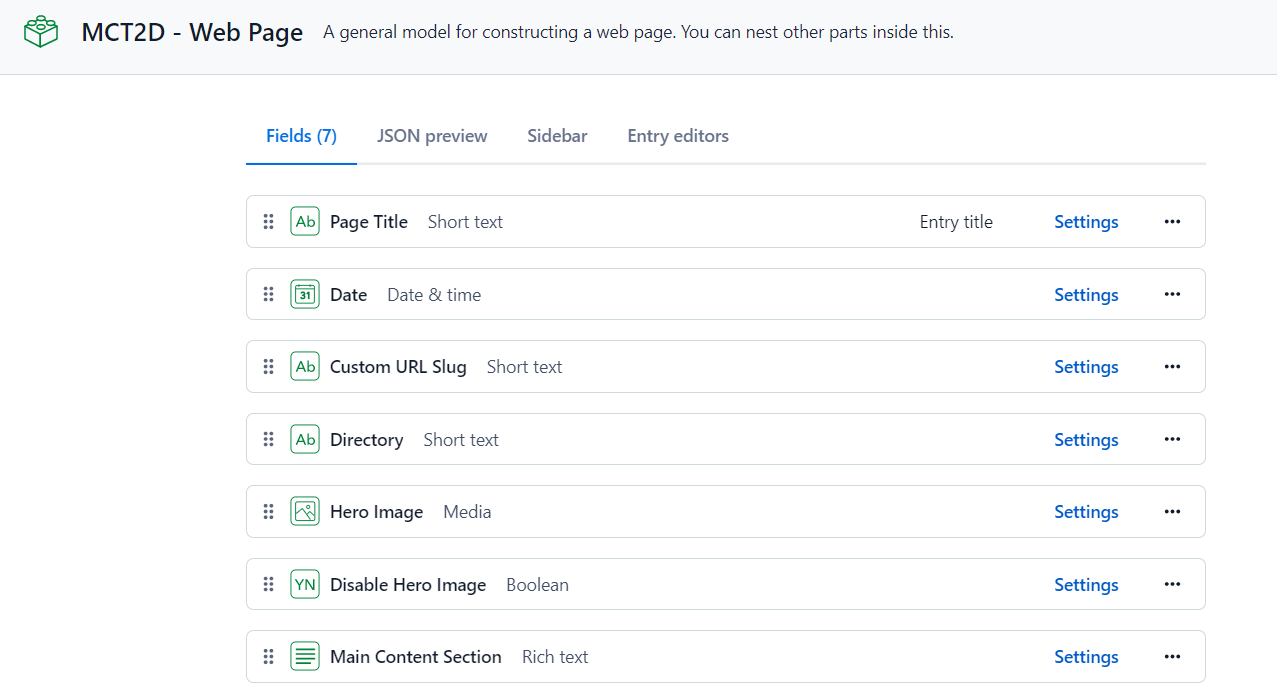
Task: Open the three-dot menu for Page Title
Action: tap(1173, 222)
